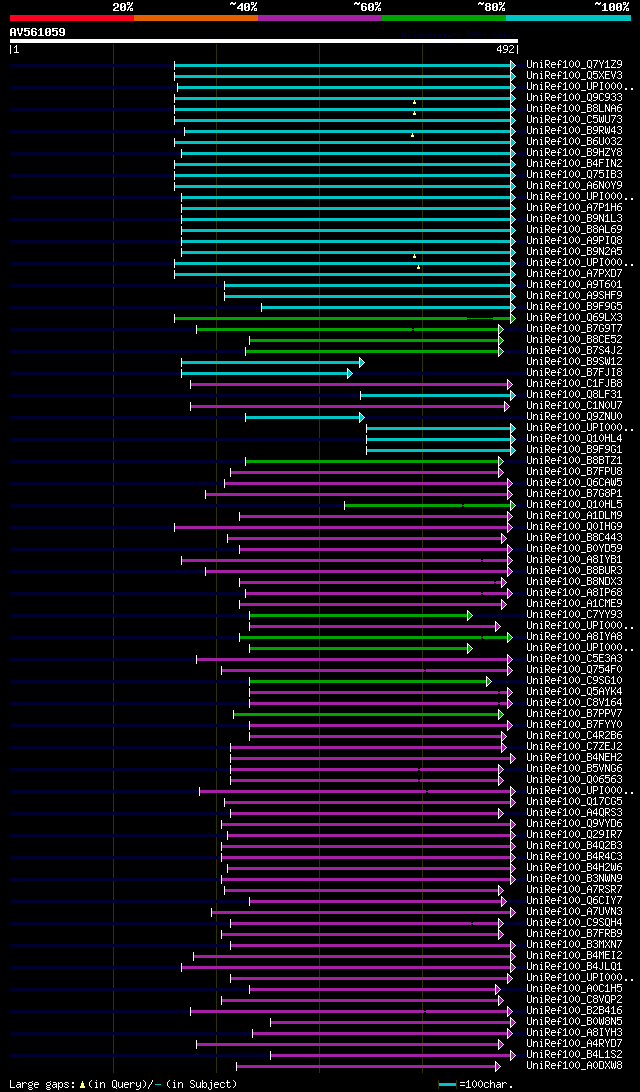Open hit UniRef100_A9PIQ8
Screen dimensions: 640x1092
(x=575, y=241)
